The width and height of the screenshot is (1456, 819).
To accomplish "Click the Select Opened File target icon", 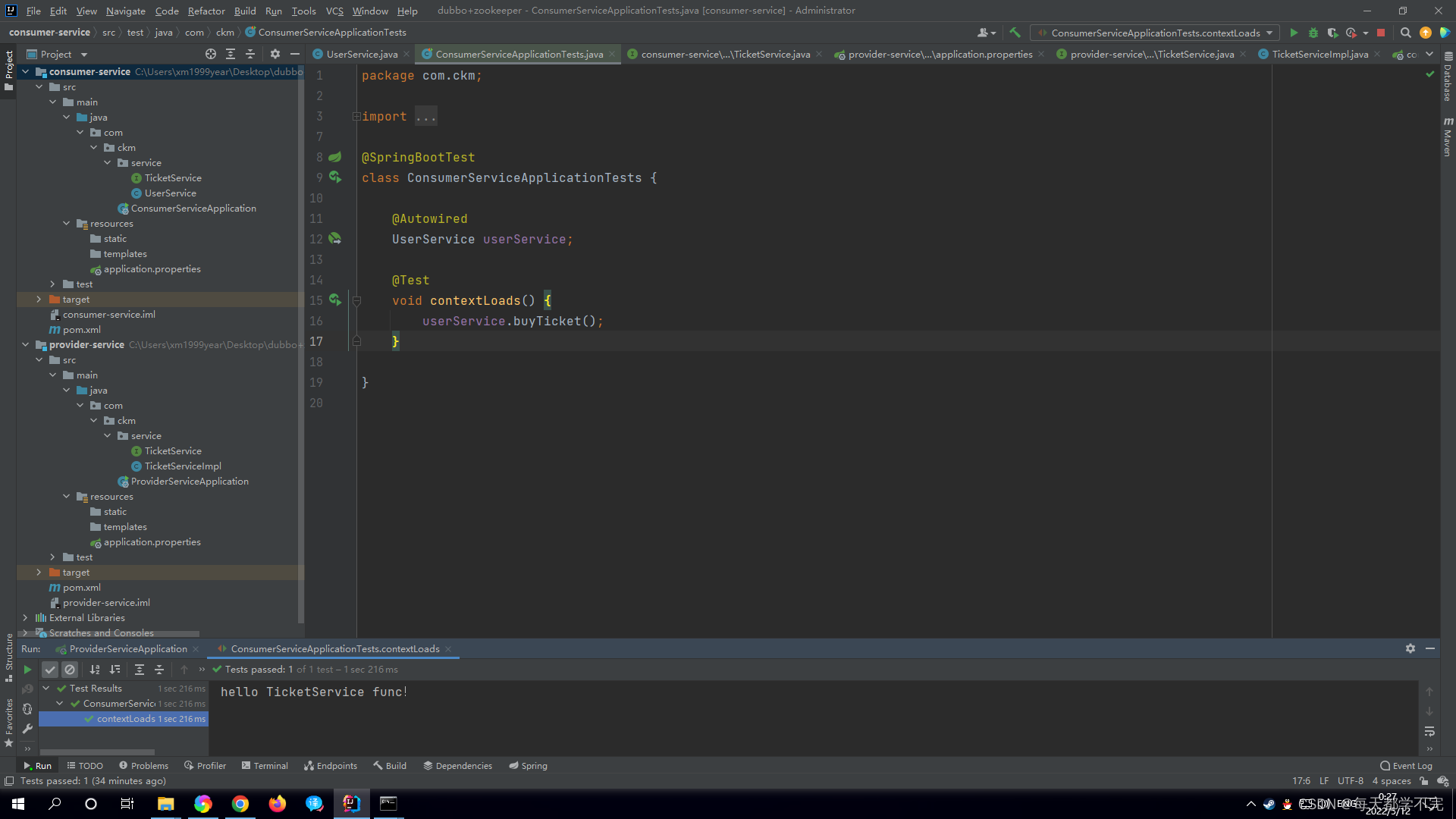I will tap(210, 54).
